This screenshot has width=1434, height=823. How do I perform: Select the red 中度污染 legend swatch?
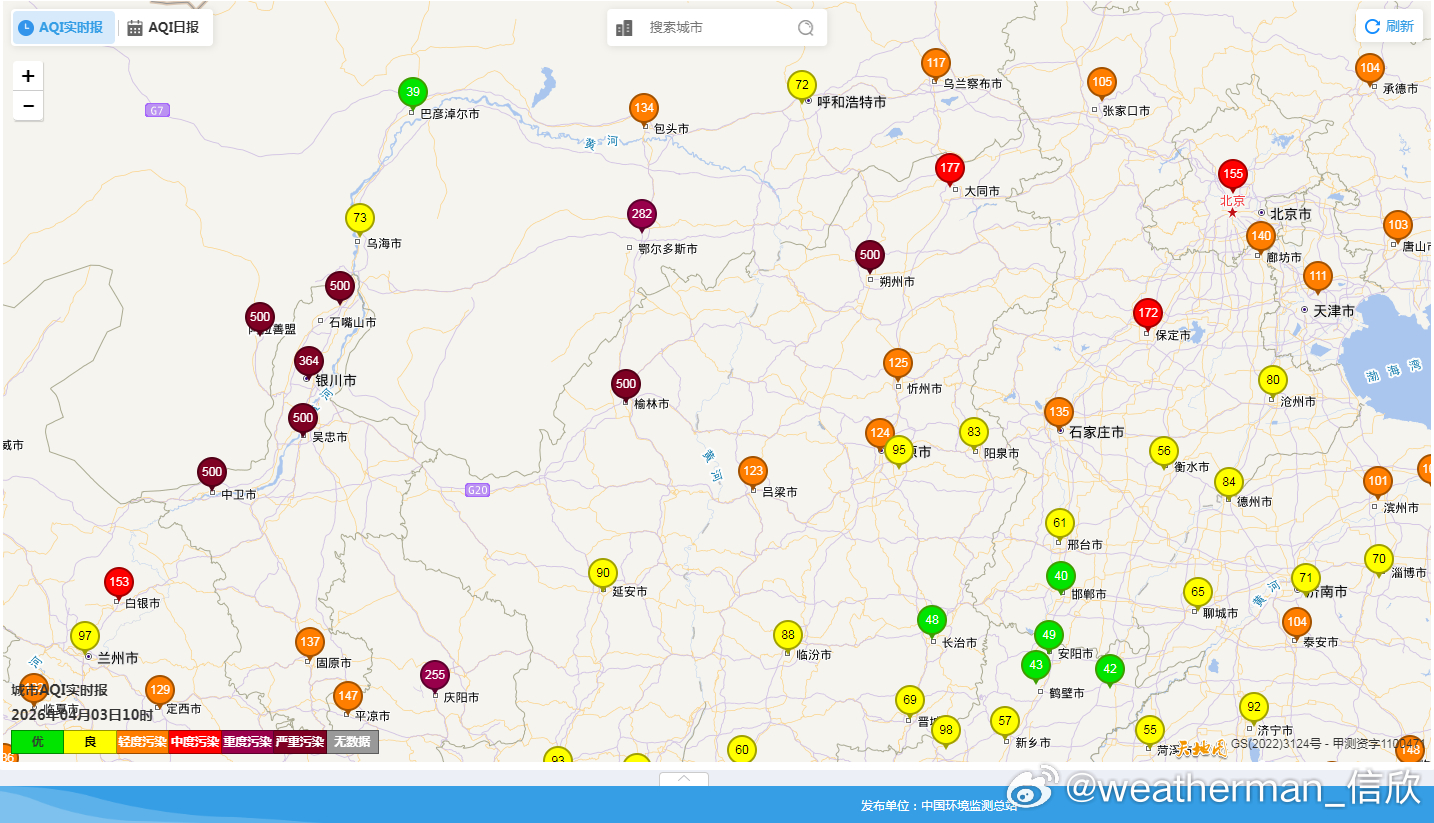click(x=195, y=742)
